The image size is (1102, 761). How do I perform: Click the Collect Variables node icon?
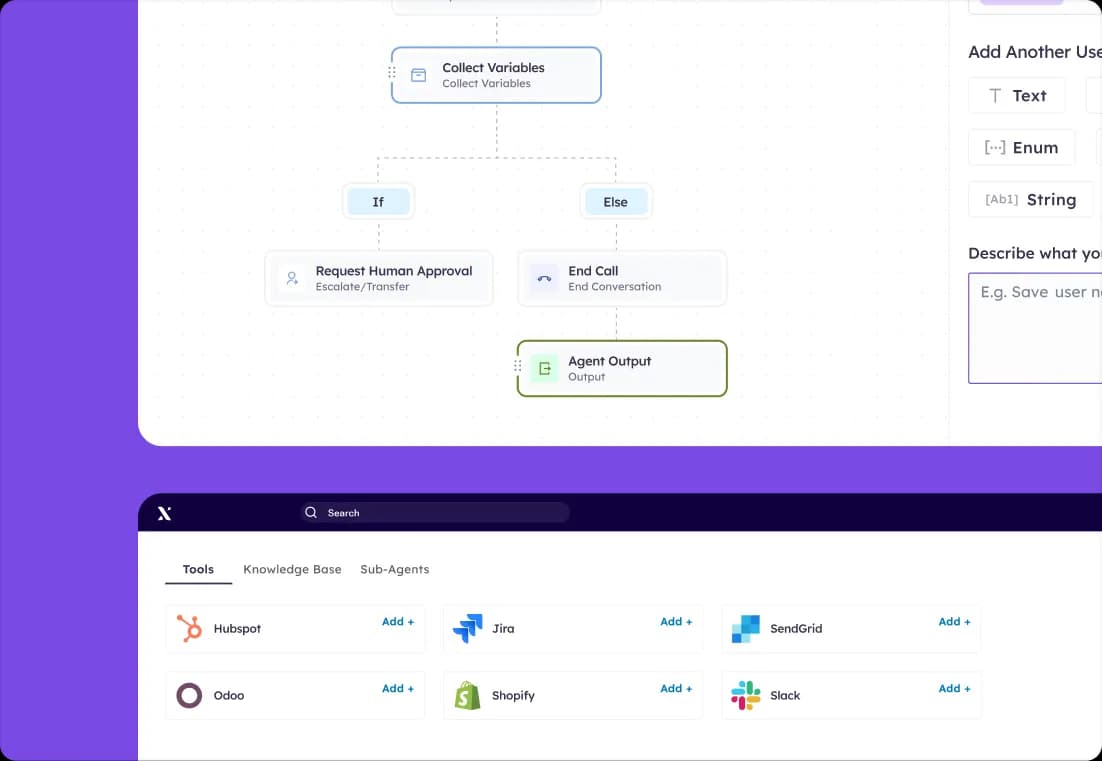pyautogui.click(x=417, y=74)
